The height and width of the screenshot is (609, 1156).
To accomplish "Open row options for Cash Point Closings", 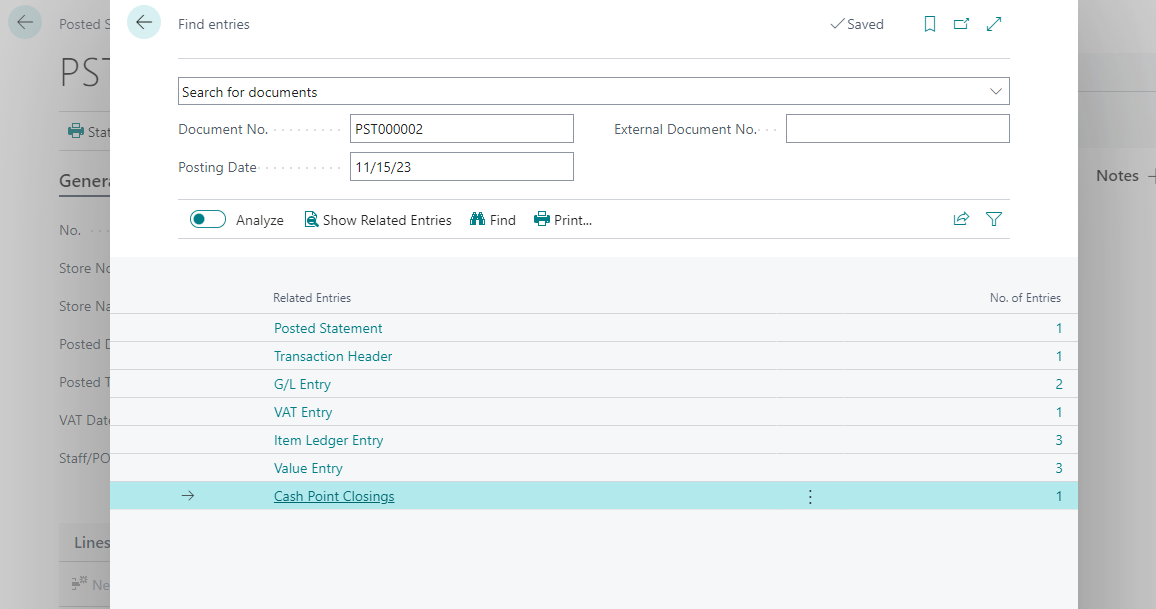I will (x=810, y=496).
